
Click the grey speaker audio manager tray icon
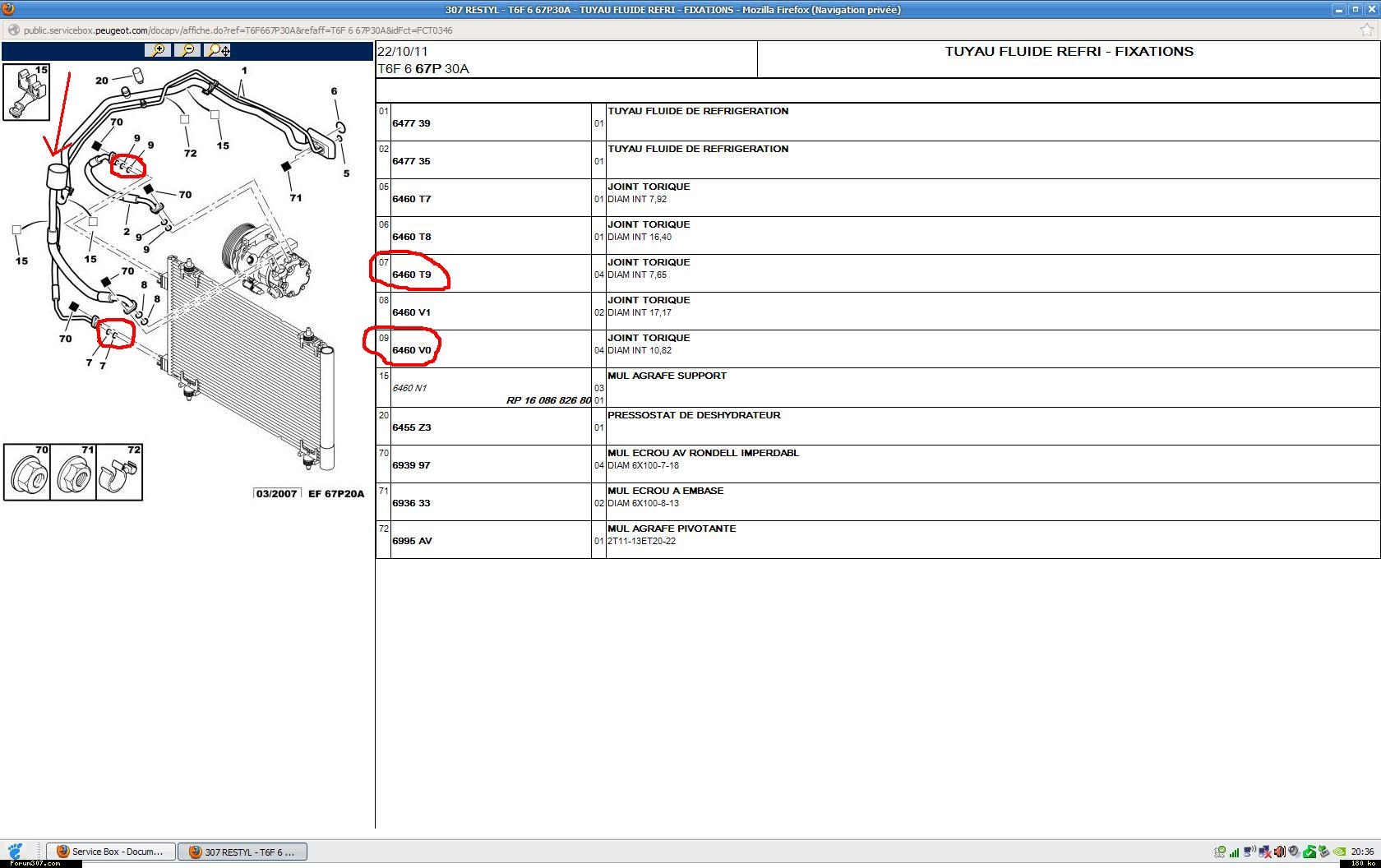[x=1294, y=852]
